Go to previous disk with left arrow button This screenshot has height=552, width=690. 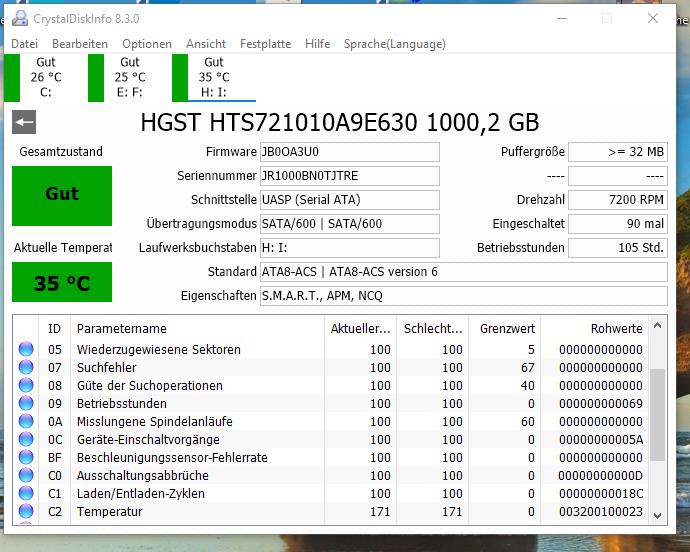click(x=24, y=122)
